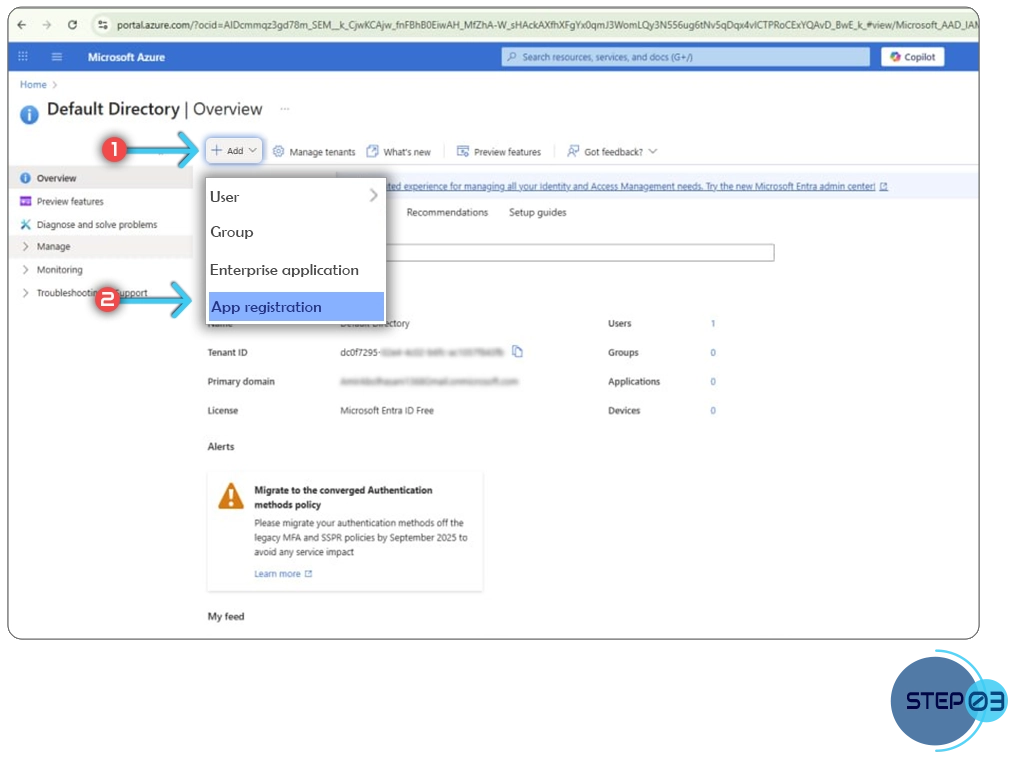Choose Enterprise application in Add menu

pos(284,270)
